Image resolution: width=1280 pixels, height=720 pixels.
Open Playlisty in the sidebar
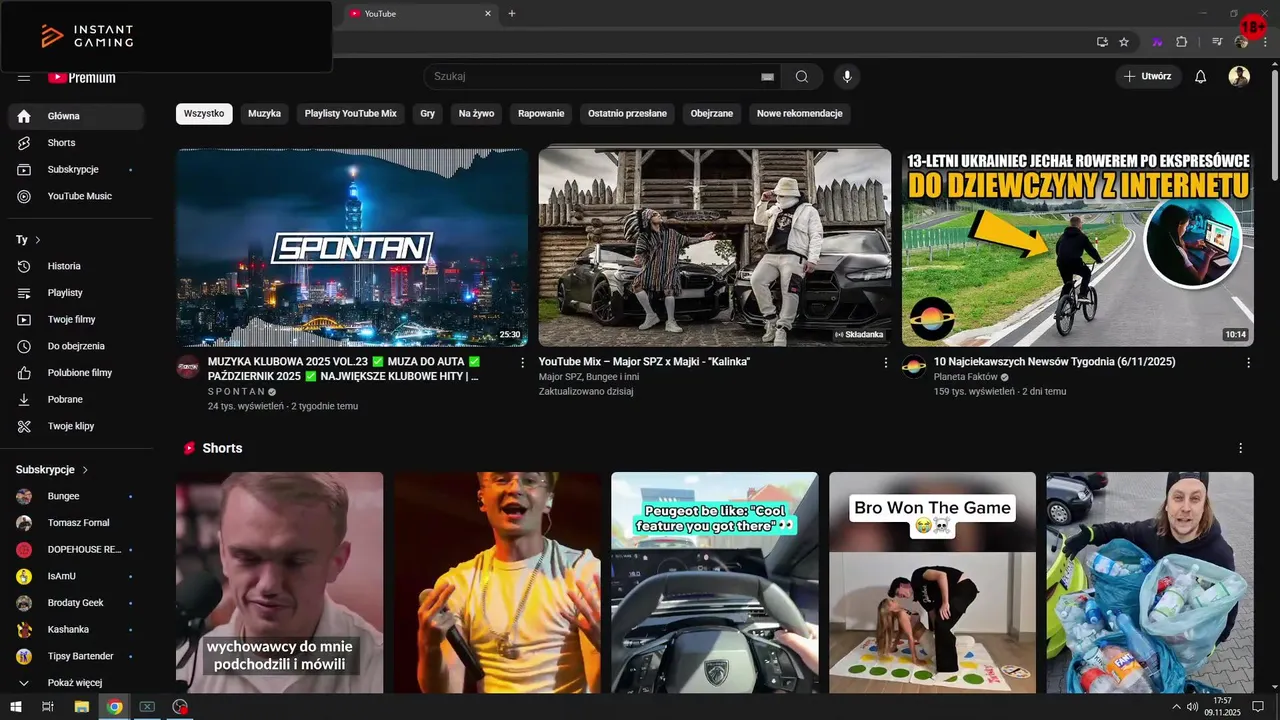(76, 293)
